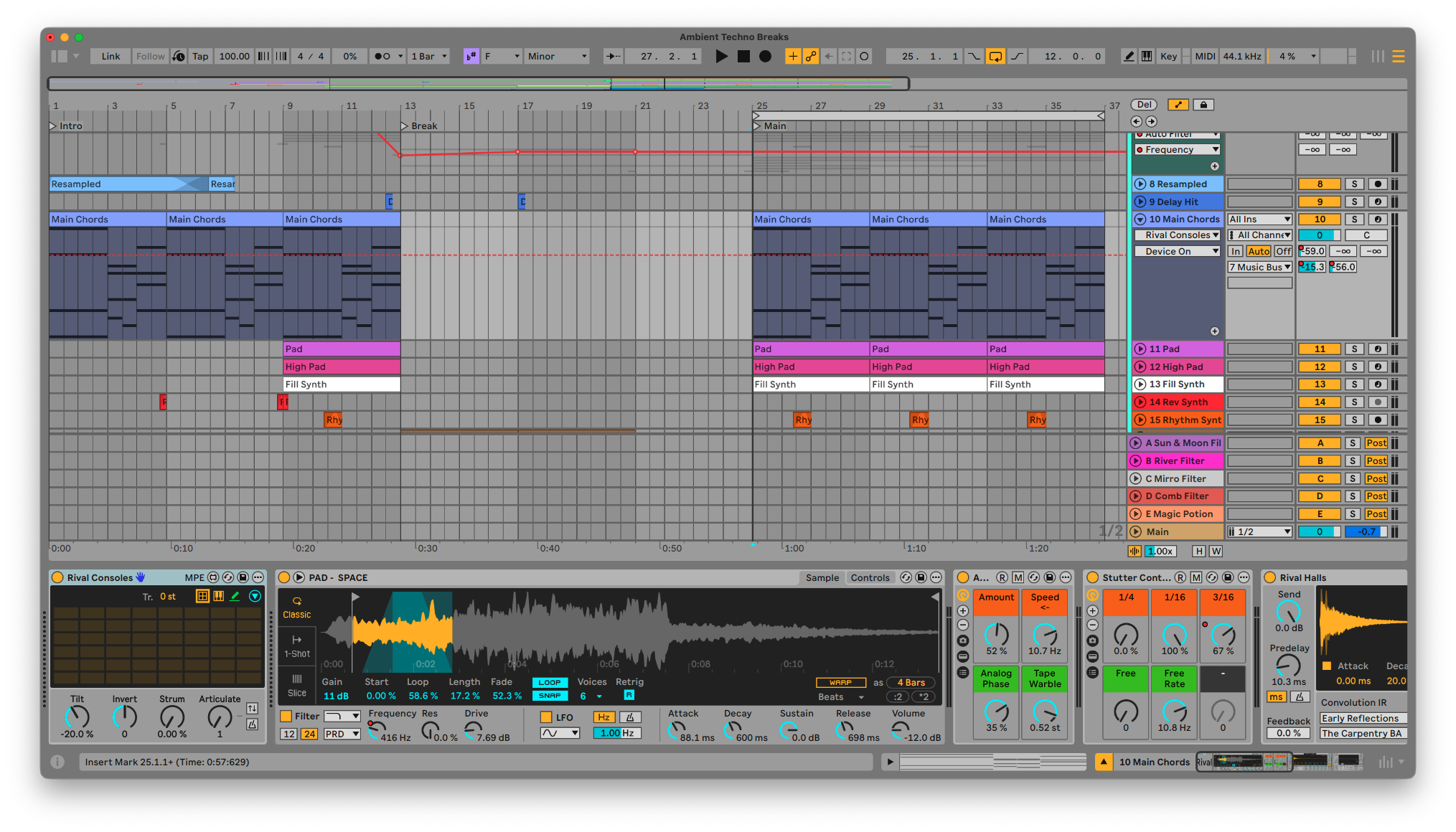
Task: Click the Del locator button
Action: coord(1144,105)
